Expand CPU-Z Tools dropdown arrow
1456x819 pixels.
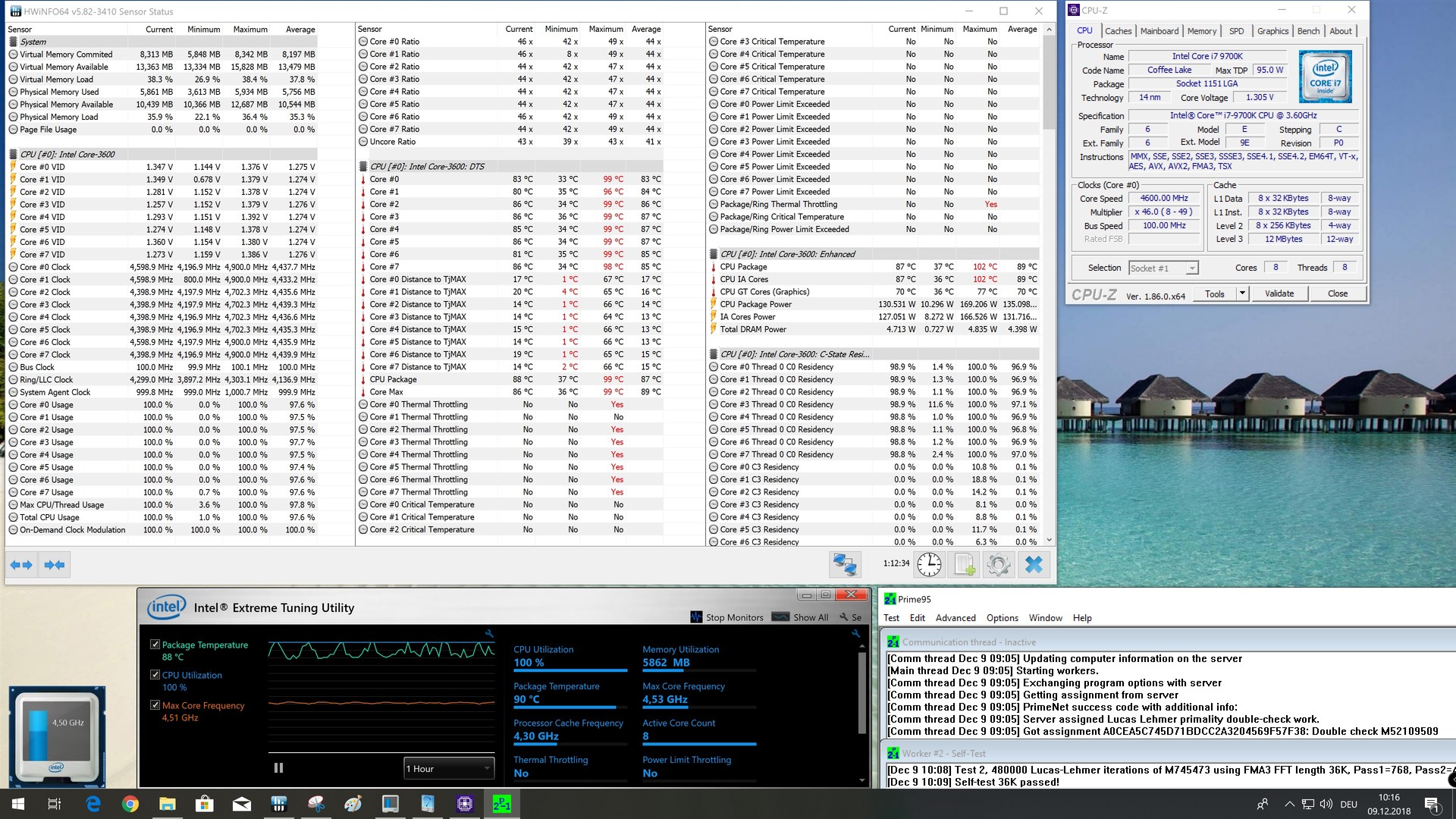1242,293
